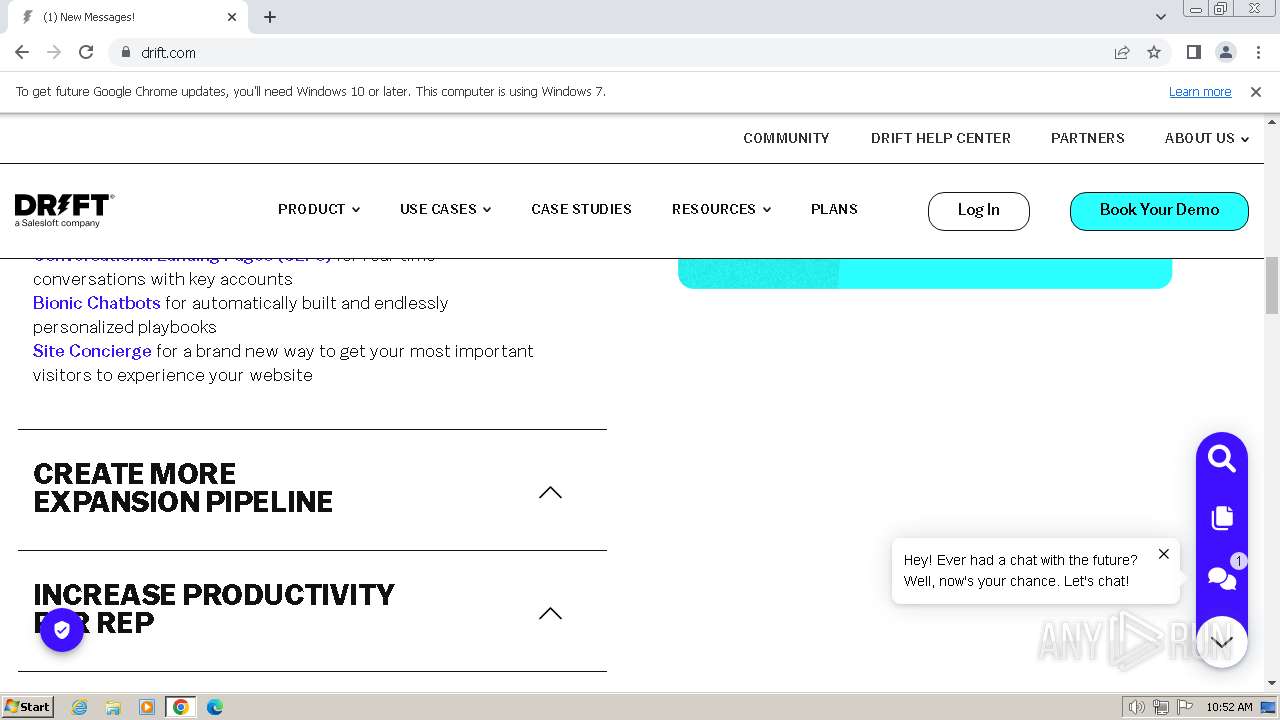This screenshot has height=720, width=1280.
Task: Click the browser back arrow
Action: point(22,52)
